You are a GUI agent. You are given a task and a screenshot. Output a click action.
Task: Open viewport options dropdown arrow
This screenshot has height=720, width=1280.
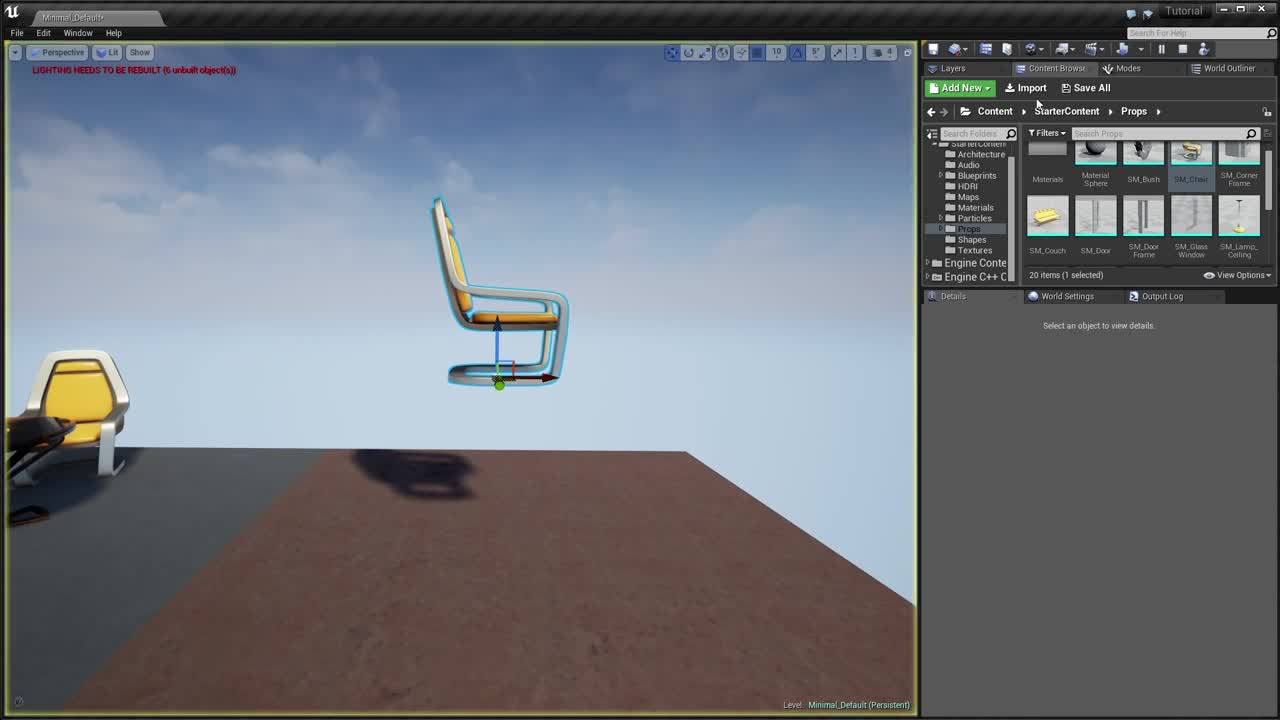pyautogui.click(x=15, y=52)
